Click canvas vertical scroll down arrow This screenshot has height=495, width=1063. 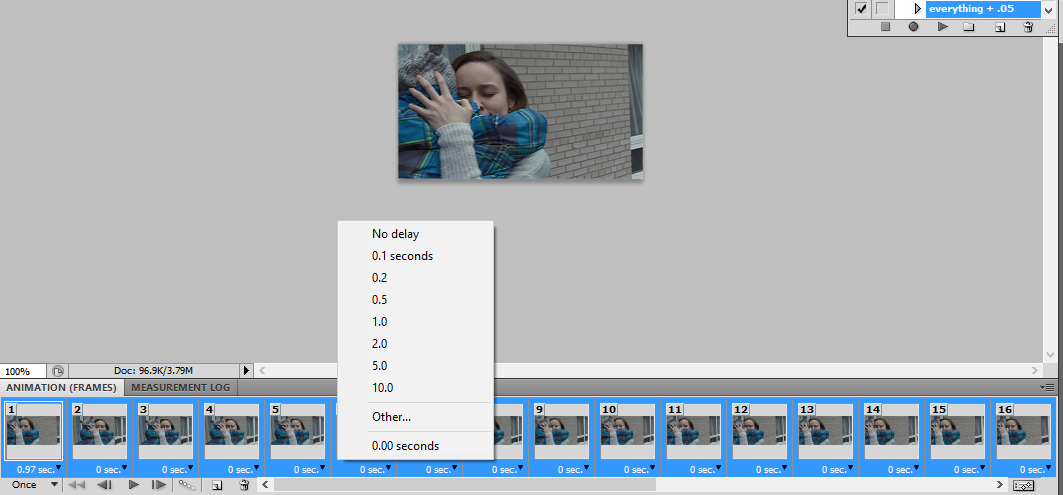tap(1051, 353)
